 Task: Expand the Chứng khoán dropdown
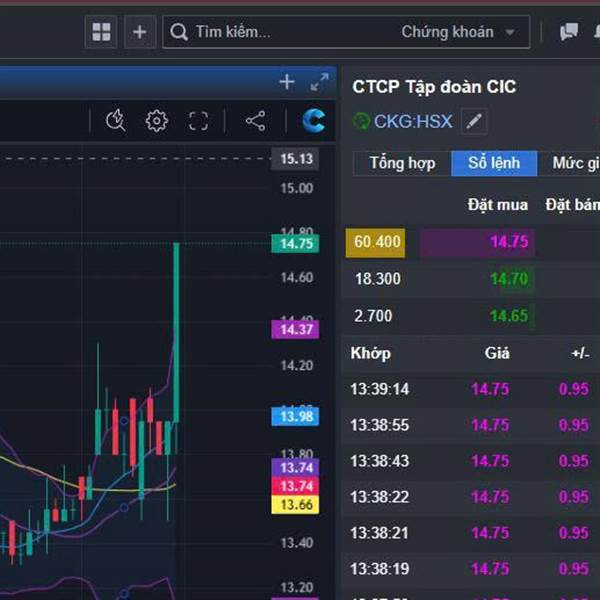(x=458, y=32)
